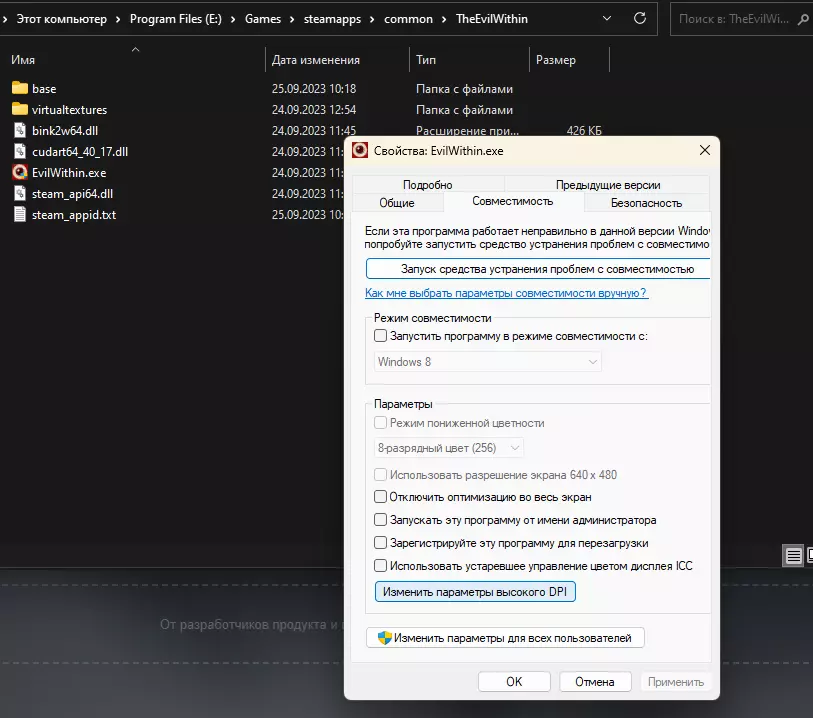Screen dimensions: 813x718
Task: Click the Отмена button
Action: coord(595,681)
